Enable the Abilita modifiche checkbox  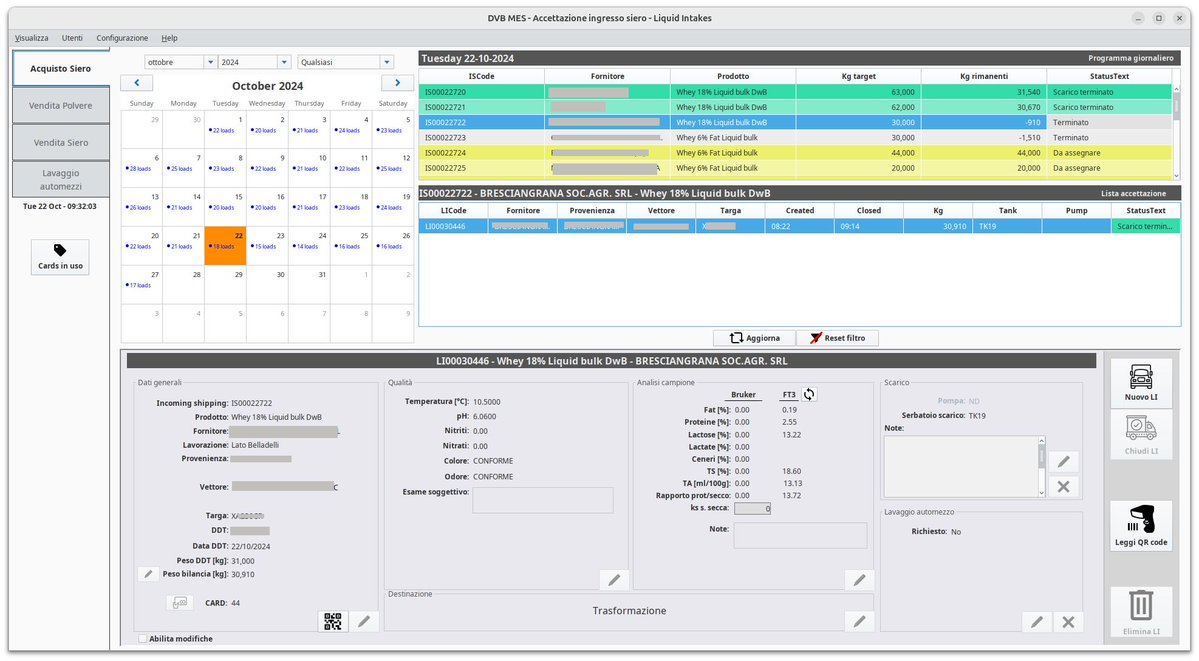coord(142,639)
